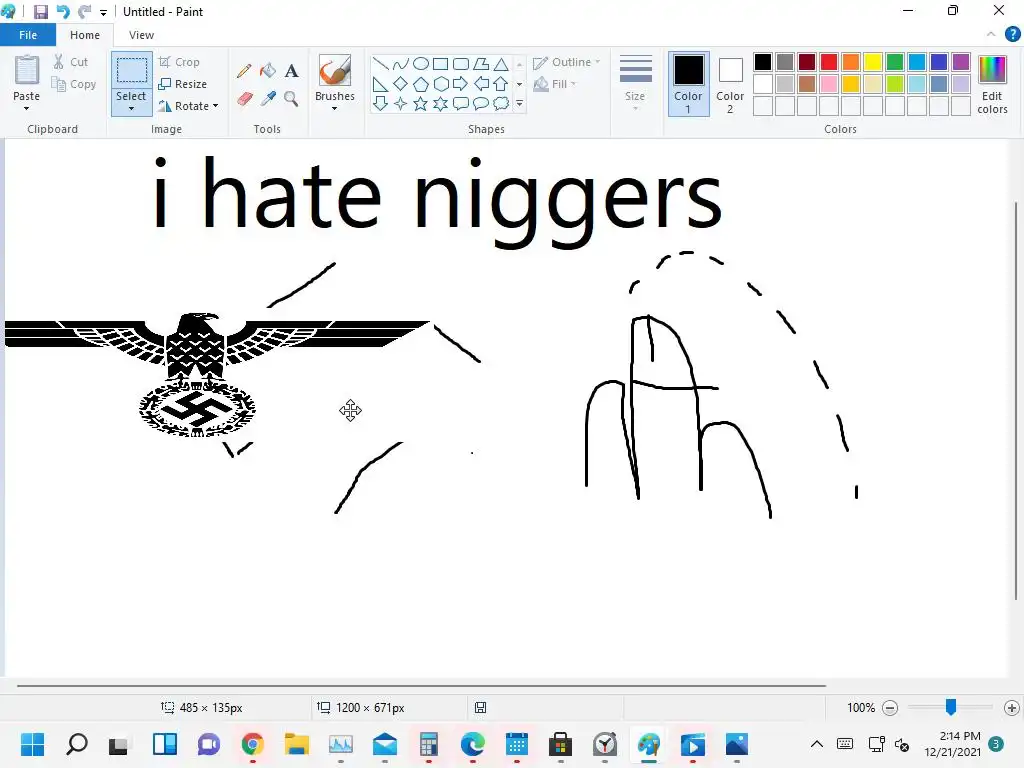Open Calculator from the taskbar
Viewport: 1024px width, 768px height.
pos(428,744)
